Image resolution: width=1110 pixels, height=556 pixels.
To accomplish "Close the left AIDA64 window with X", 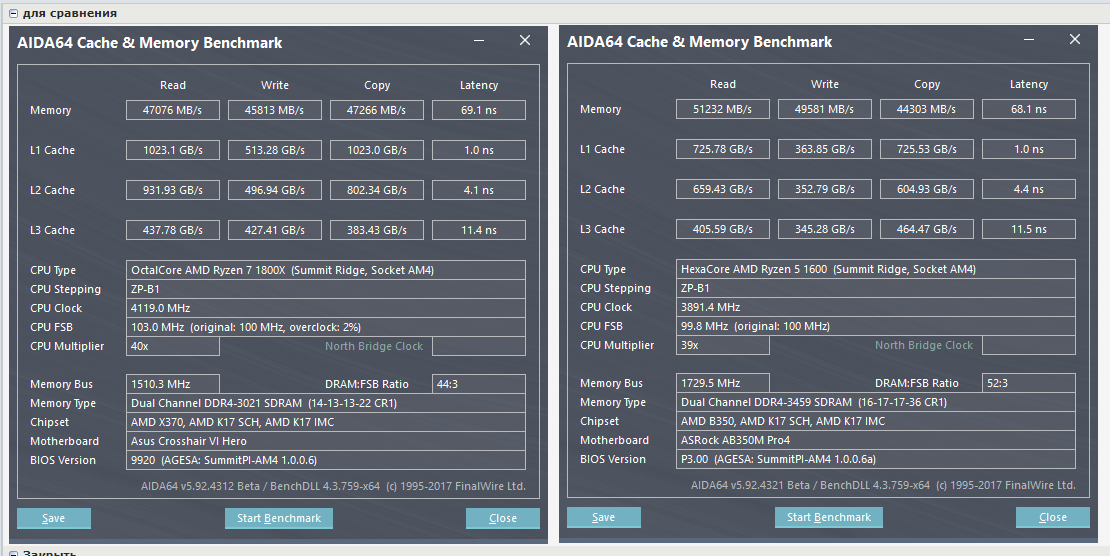I will tap(525, 41).
